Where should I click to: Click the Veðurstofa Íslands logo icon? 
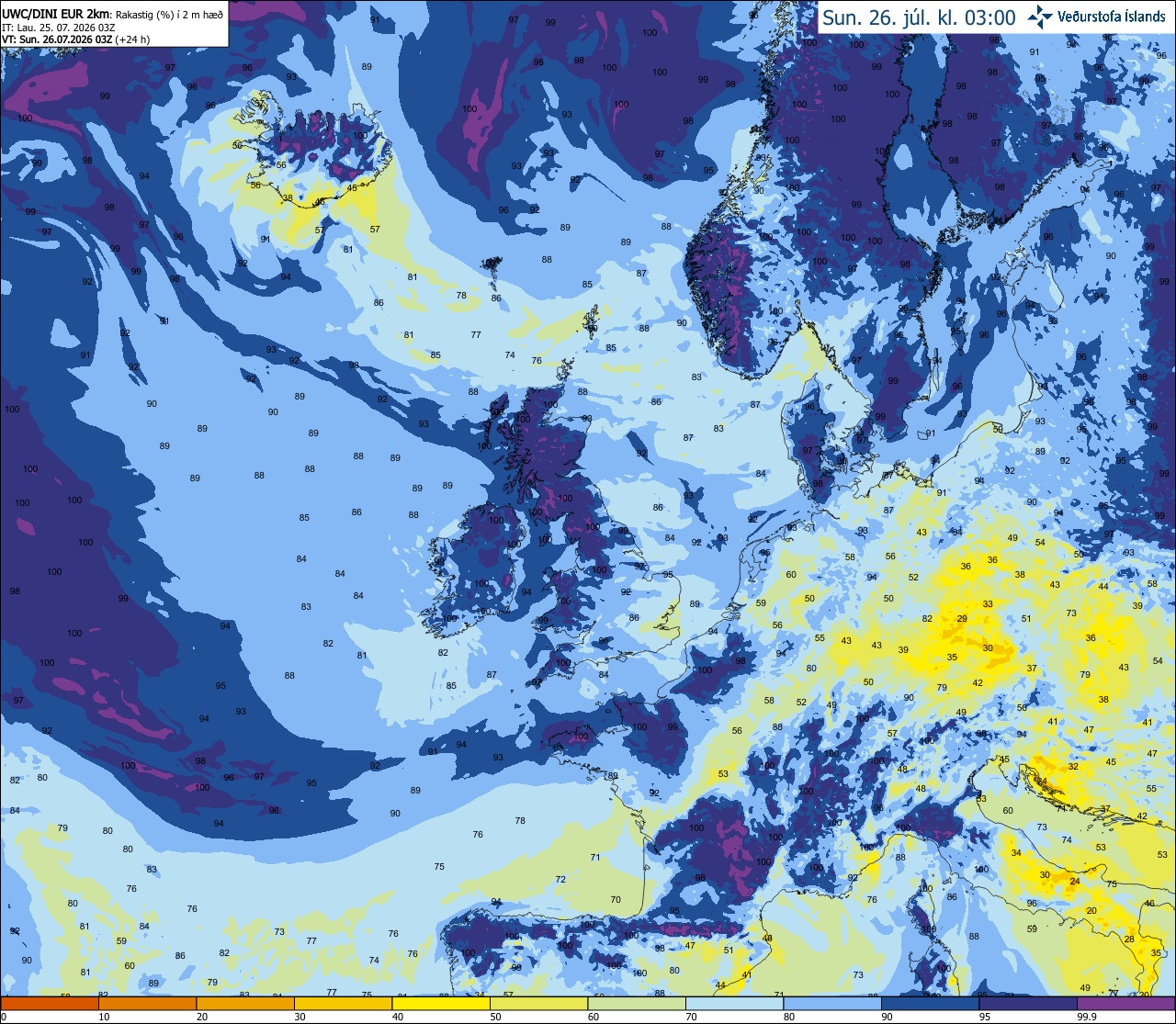[1040, 17]
